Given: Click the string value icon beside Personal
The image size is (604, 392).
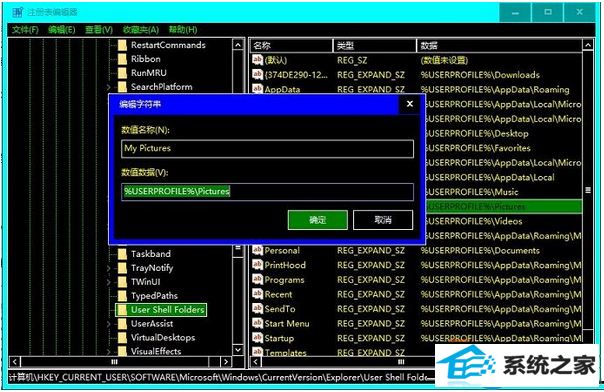Looking at the screenshot, I should point(257,250).
